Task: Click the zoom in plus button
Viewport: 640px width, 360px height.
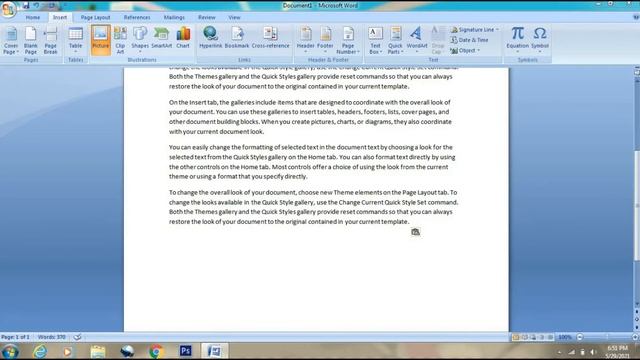Action: tap(635, 337)
